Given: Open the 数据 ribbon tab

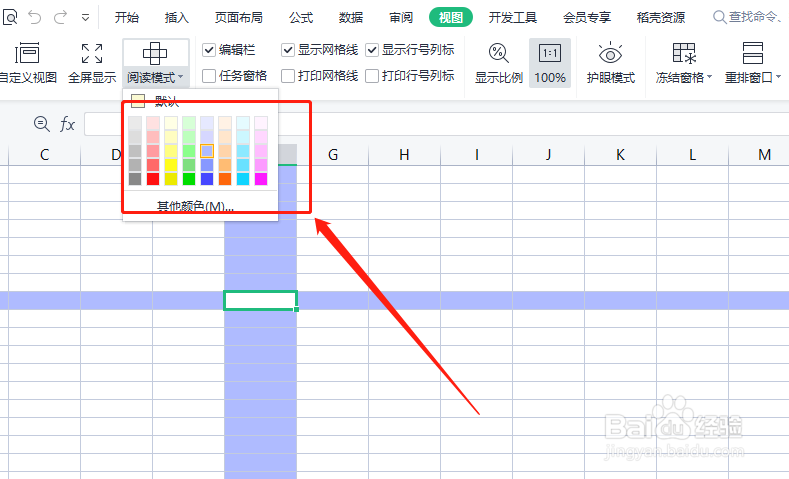Looking at the screenshot, I should pos(351,18).
